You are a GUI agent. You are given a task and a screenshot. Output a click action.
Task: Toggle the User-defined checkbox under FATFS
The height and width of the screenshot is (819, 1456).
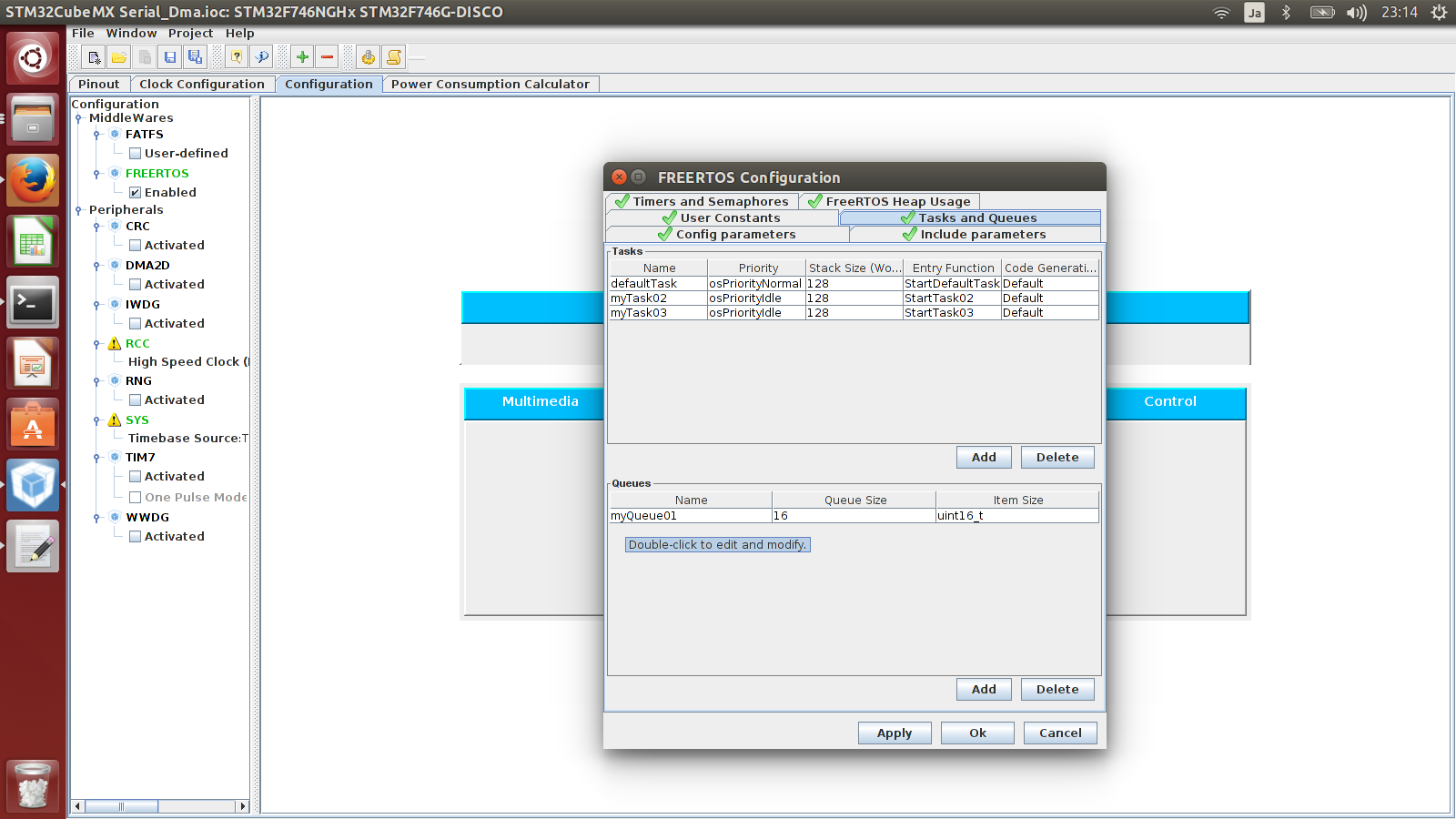[x=135, y=153]
